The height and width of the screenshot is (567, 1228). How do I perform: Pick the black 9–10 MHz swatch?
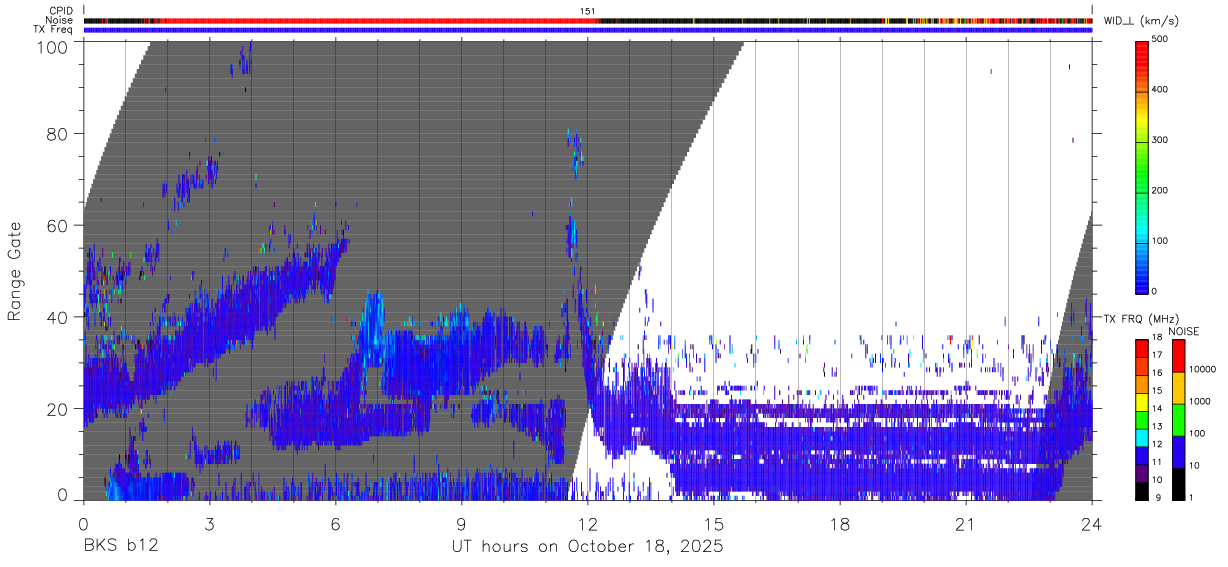pos(1143,491)
